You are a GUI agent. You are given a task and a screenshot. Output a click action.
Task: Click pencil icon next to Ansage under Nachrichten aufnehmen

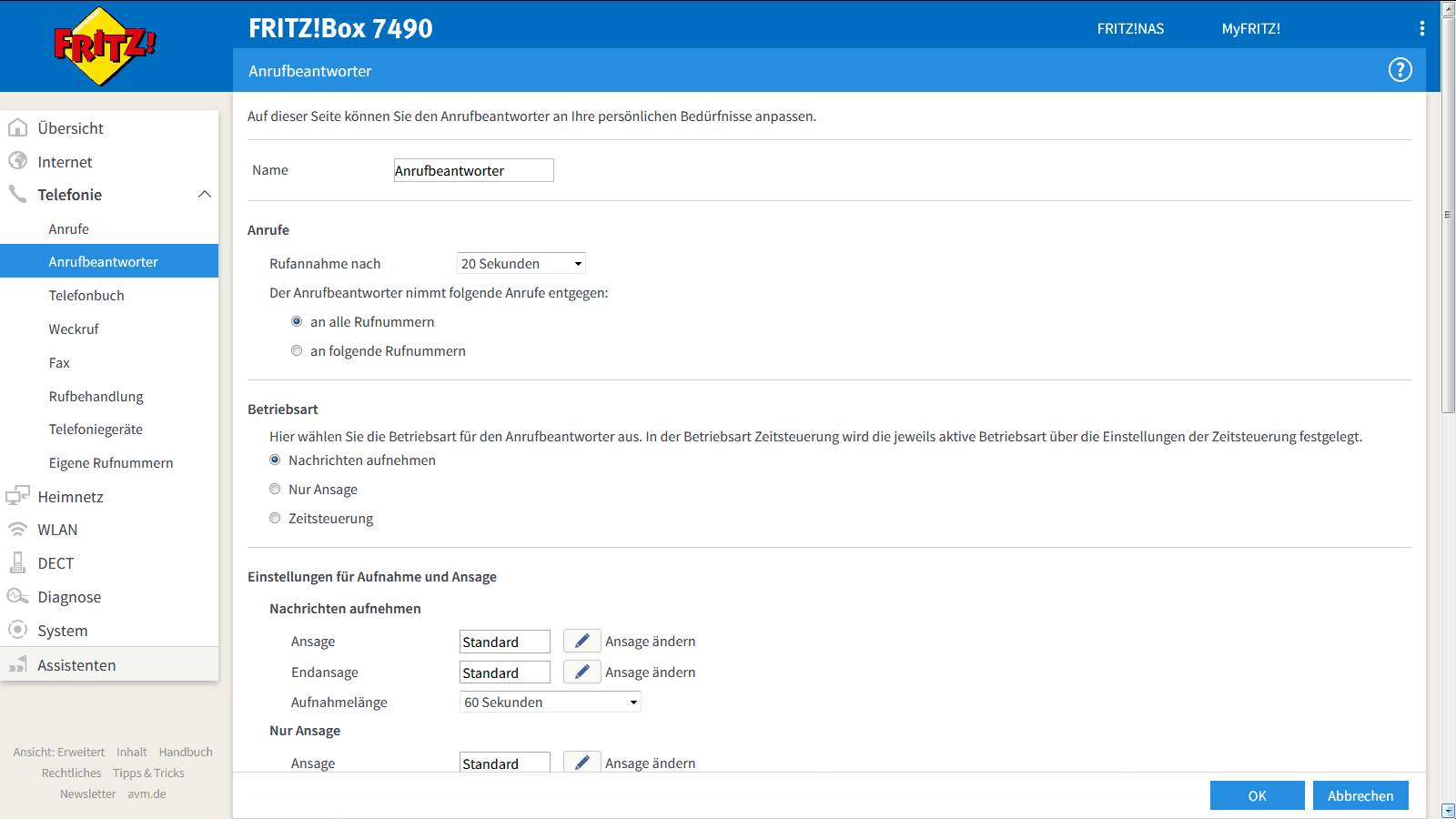pyautogui.click(x=581, y=641)
